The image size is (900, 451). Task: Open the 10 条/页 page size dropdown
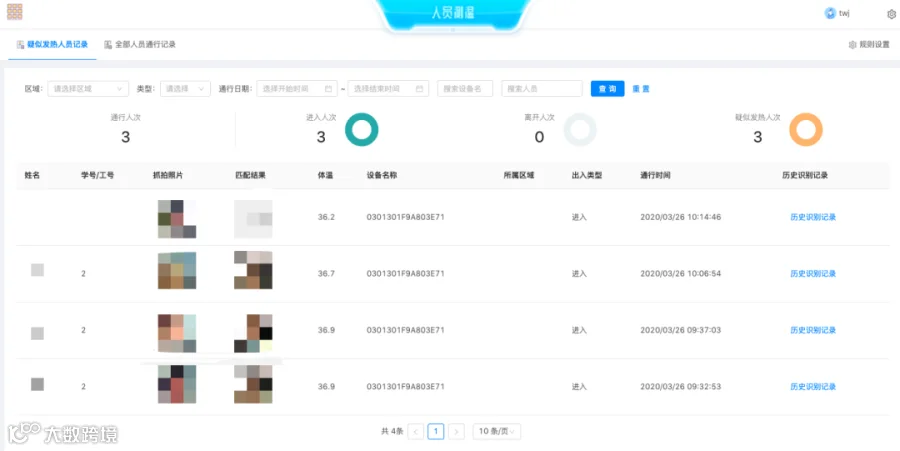coord(496,431)
